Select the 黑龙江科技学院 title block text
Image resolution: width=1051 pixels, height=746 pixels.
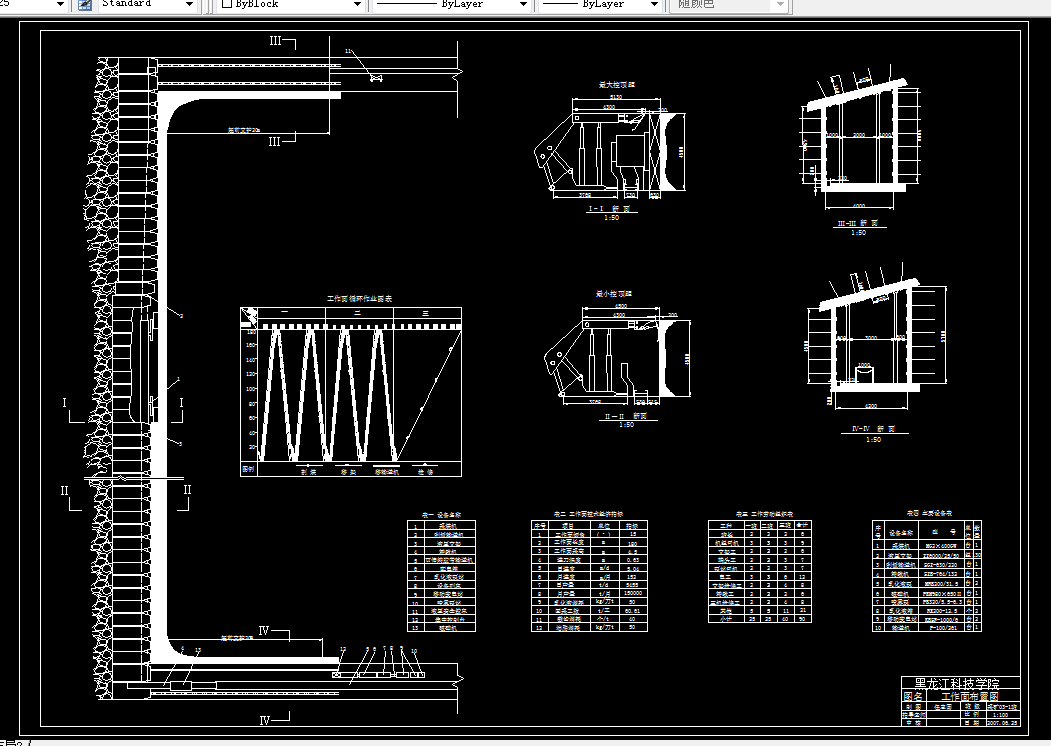point(957,684)
